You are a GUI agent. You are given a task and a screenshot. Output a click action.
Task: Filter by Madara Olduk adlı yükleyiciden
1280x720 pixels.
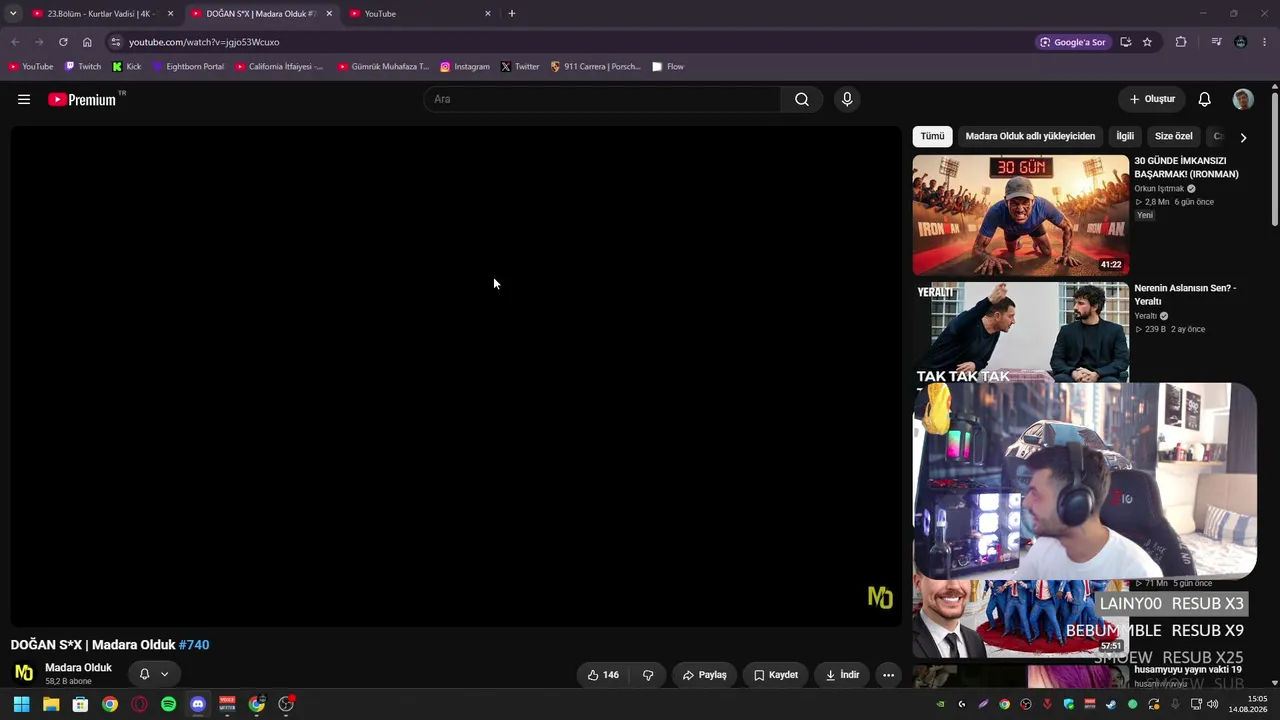1030,136
